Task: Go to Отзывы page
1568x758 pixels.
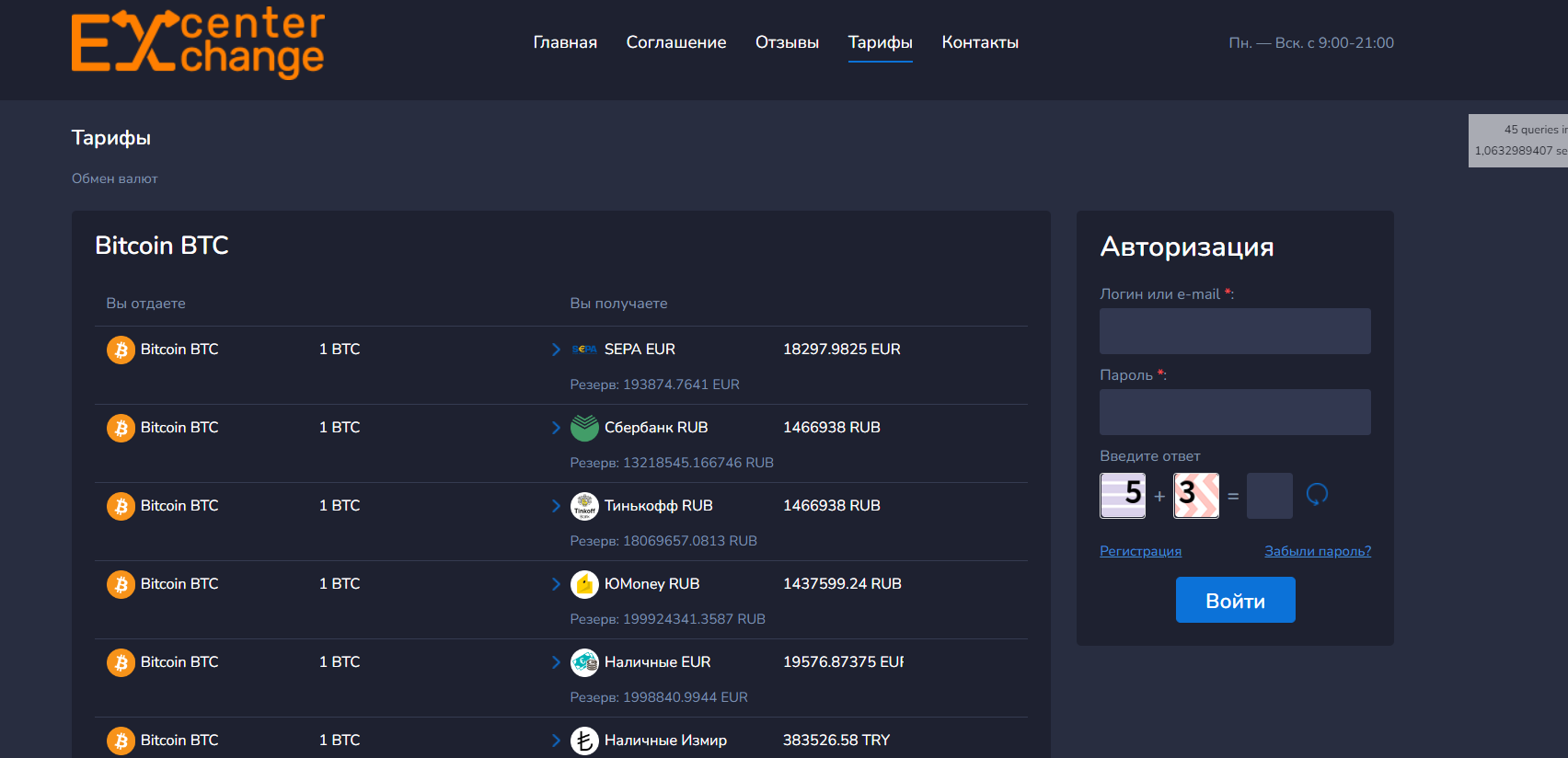Action: (787, 42)
